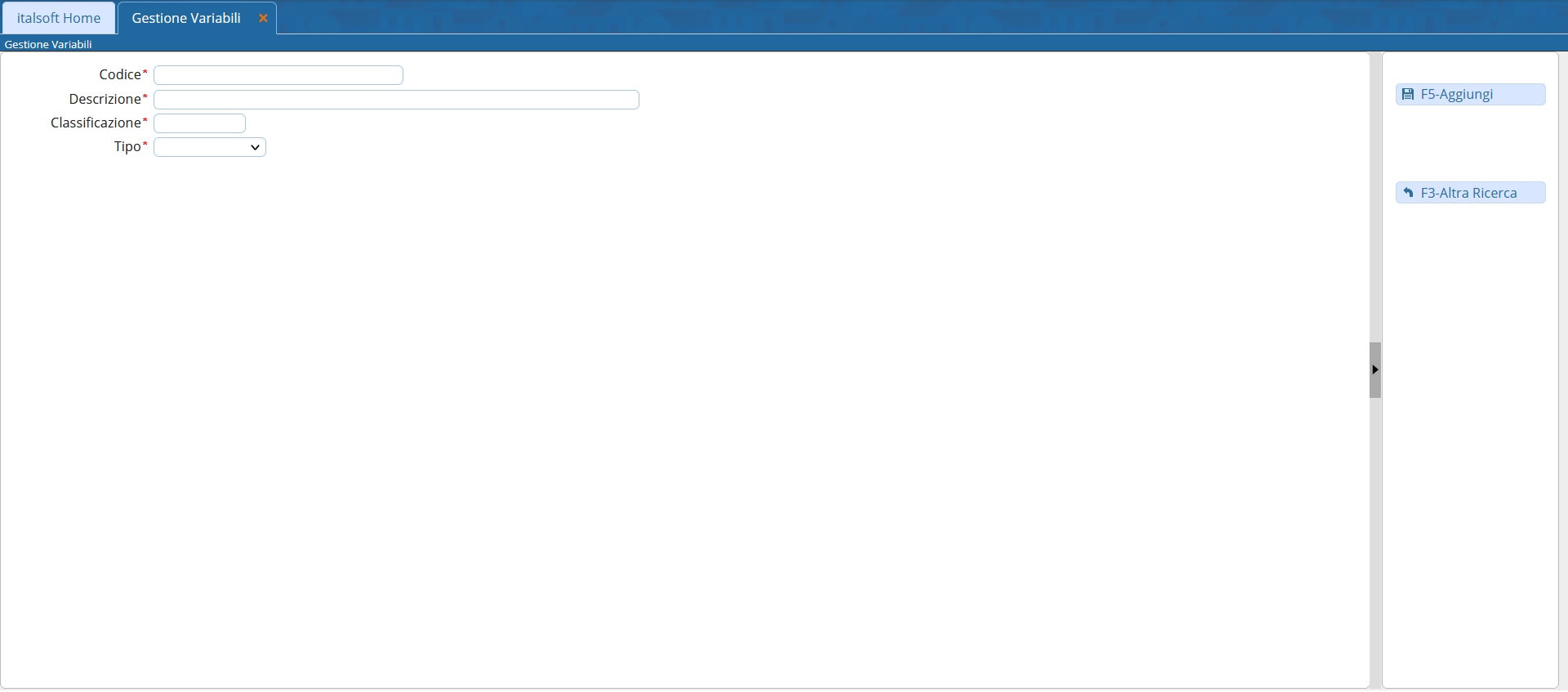Focus the Codice input field
The height and width of the screenshot is (692, 1568).
[x=278, y=75]
